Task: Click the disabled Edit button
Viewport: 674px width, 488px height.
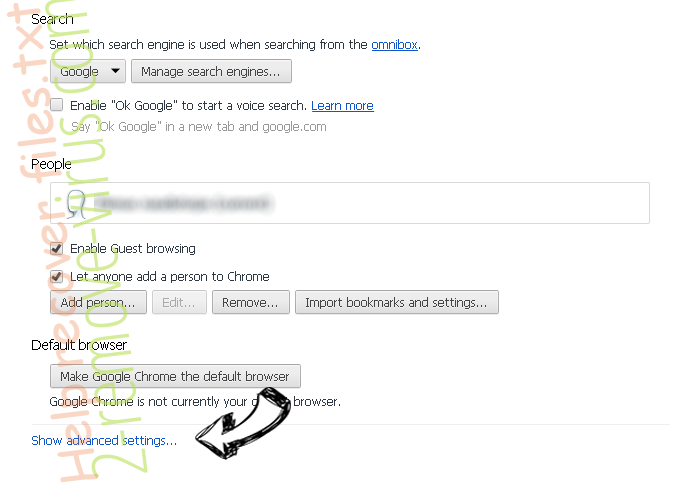Action: pyautogui.click(x=179, y=302)
